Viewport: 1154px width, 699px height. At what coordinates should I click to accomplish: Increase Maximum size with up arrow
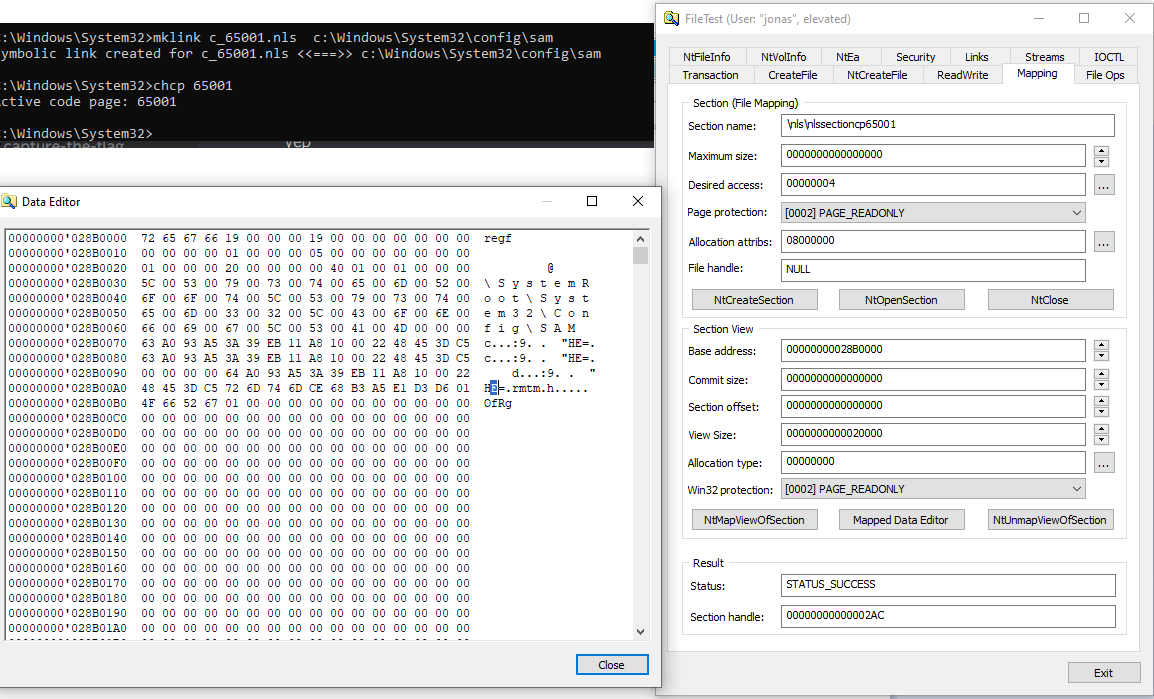tap(1101, 151)
